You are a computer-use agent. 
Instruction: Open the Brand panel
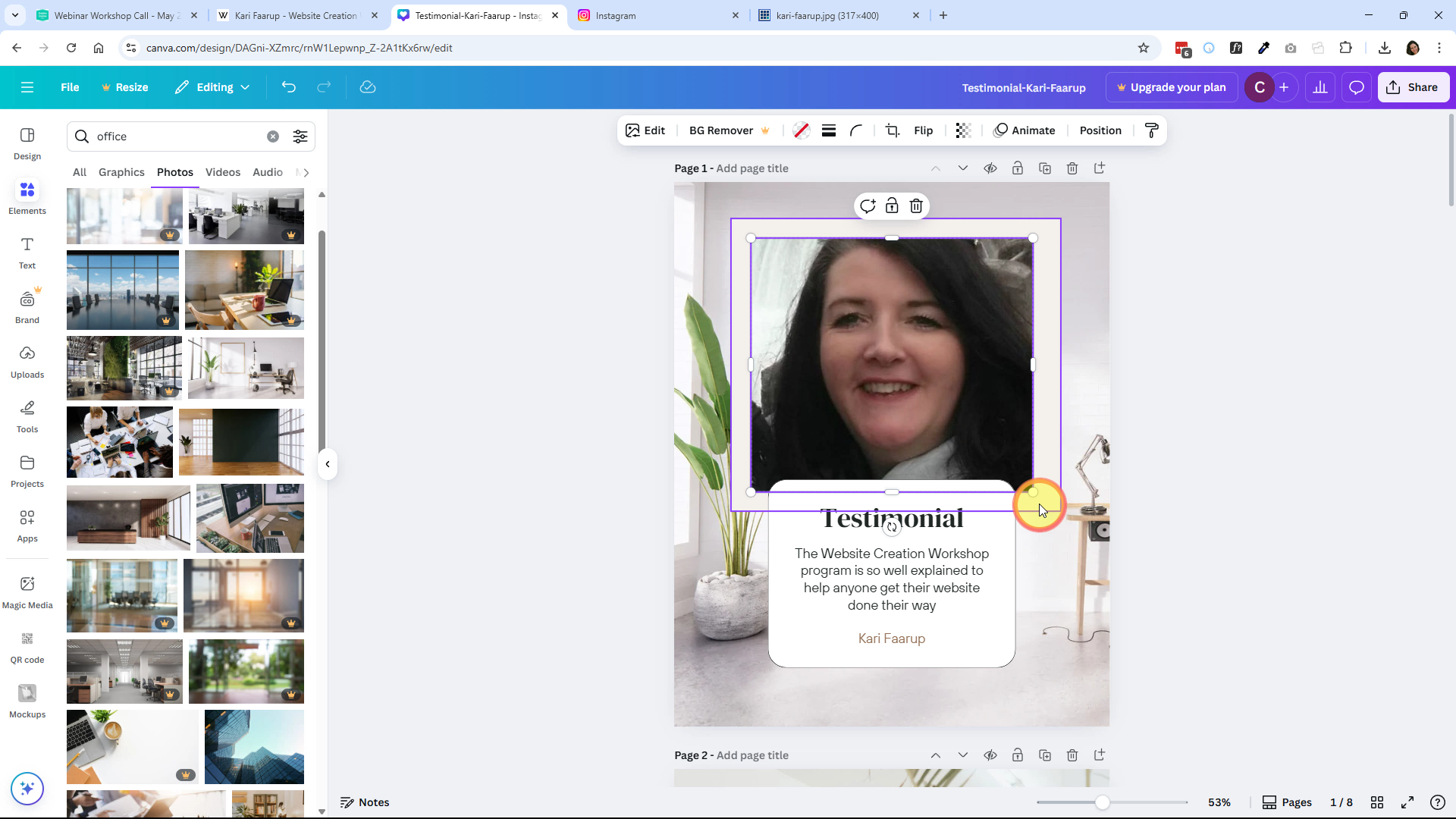click(x=27, y=307)
